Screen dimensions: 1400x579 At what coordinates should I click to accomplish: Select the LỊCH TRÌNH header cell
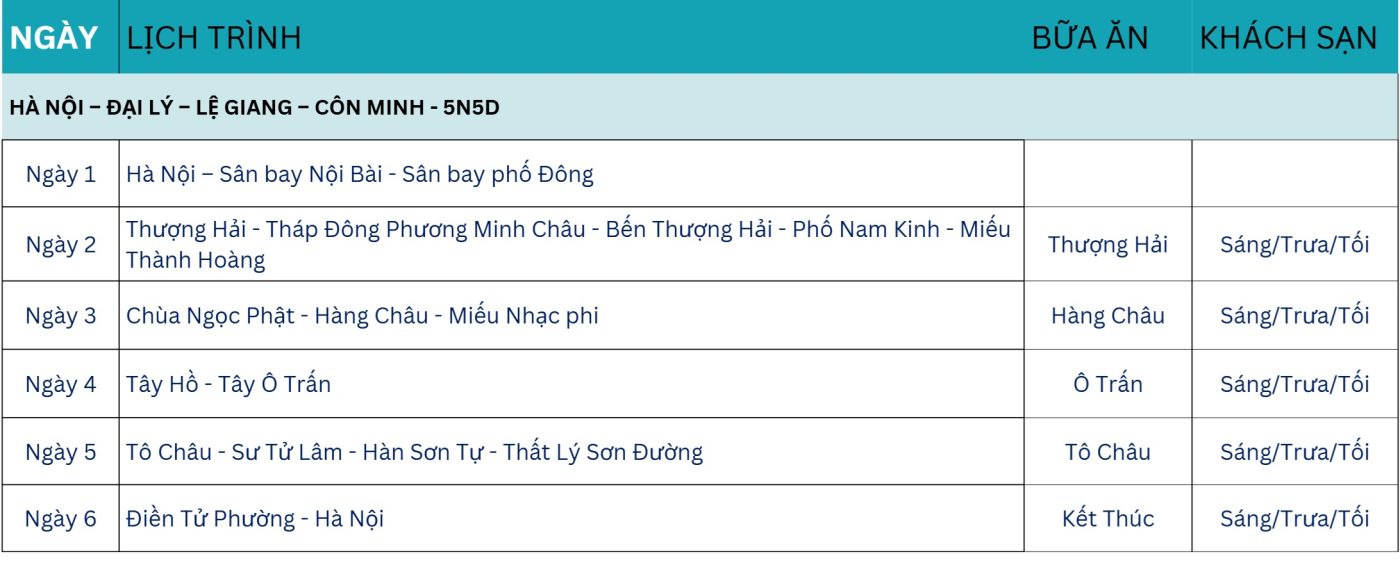pos(571,37)
